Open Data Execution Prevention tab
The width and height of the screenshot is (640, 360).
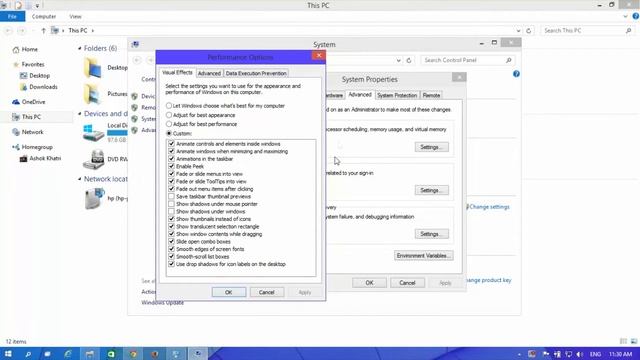click(256, 73)
